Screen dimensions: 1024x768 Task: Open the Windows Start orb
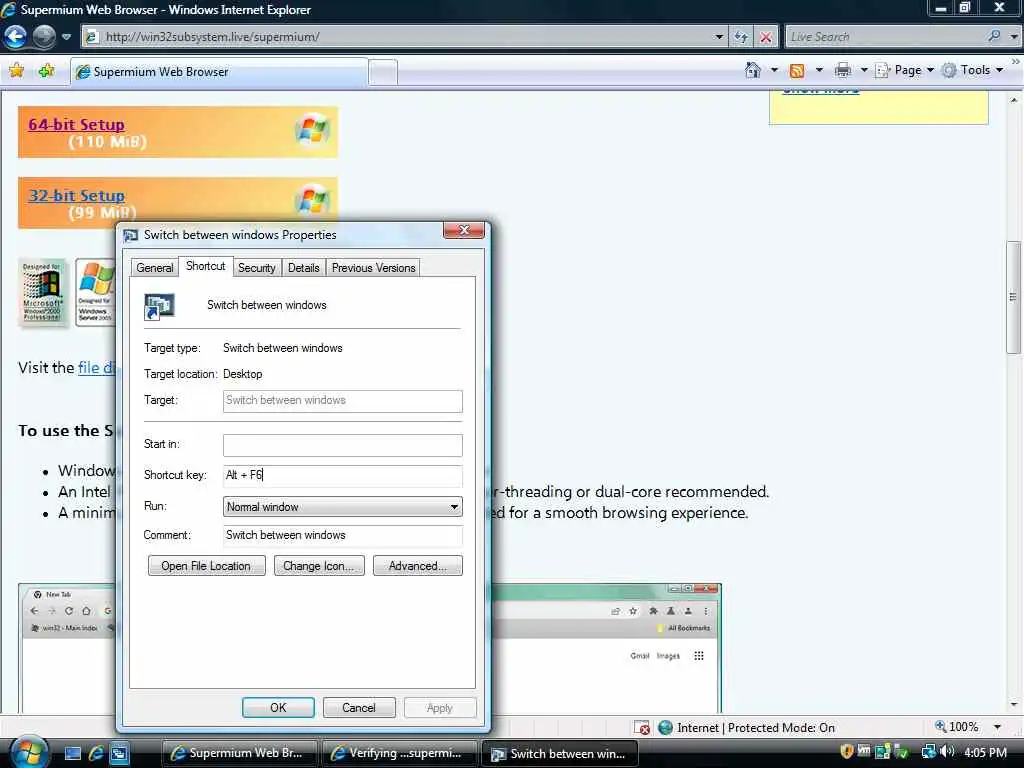29,752
